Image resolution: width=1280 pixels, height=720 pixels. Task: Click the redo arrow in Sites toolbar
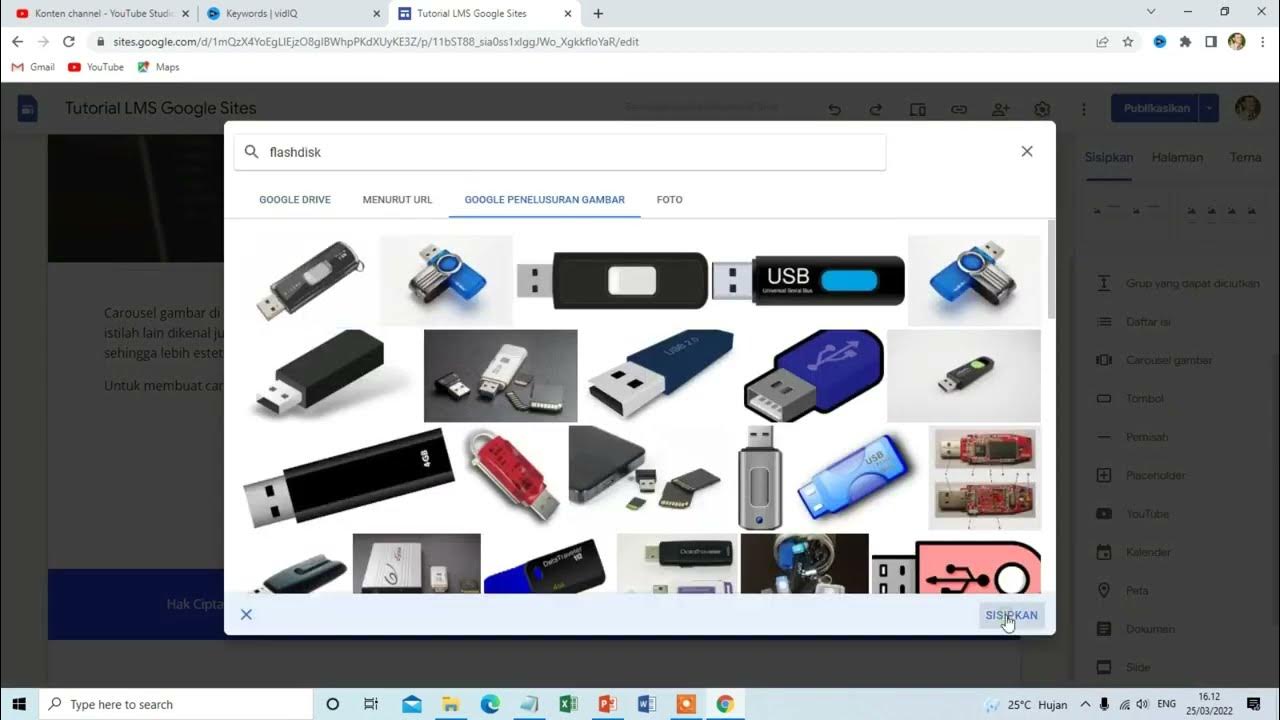tap(876, 109)
